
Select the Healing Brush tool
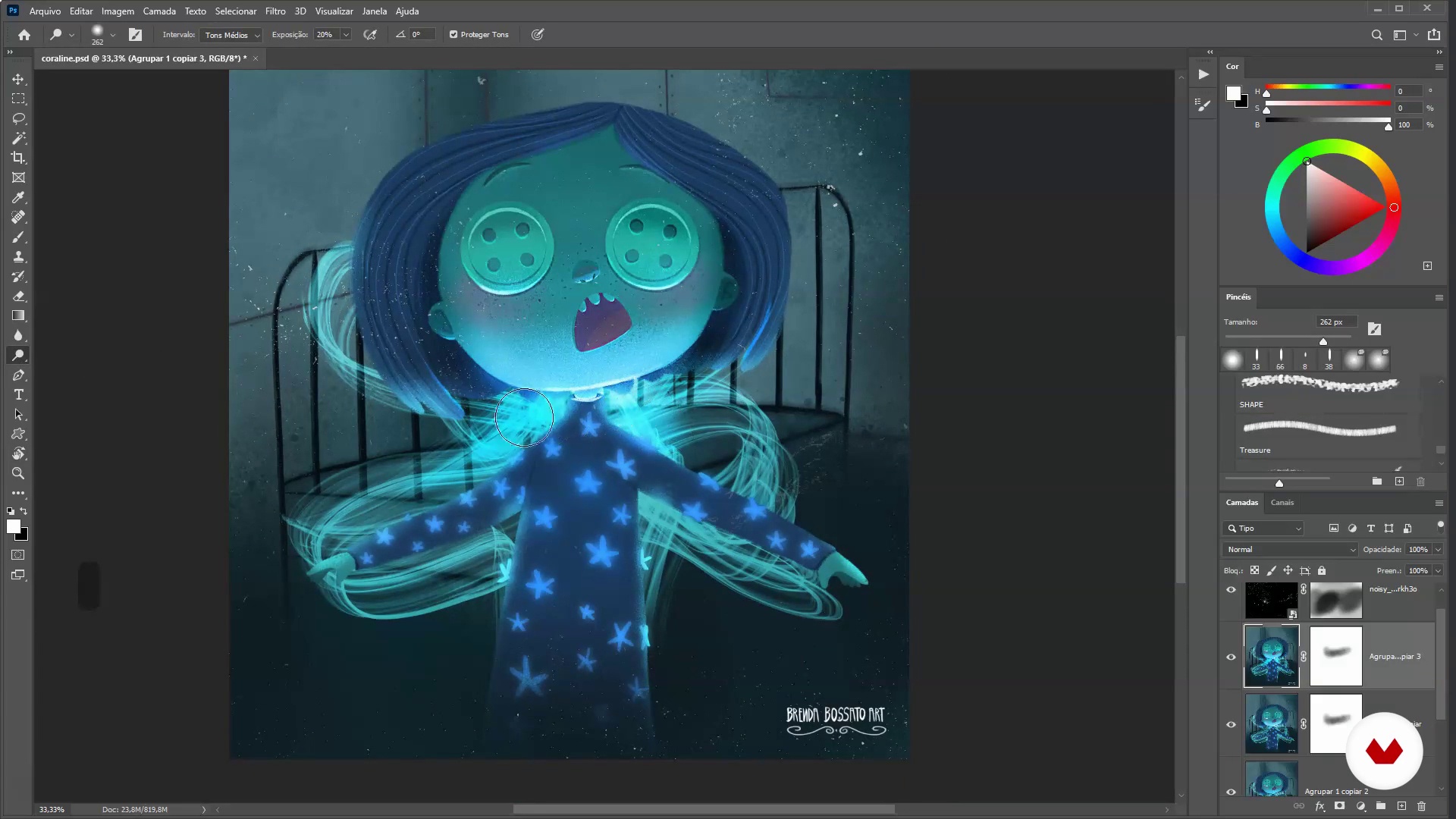(x=18, y=217)
